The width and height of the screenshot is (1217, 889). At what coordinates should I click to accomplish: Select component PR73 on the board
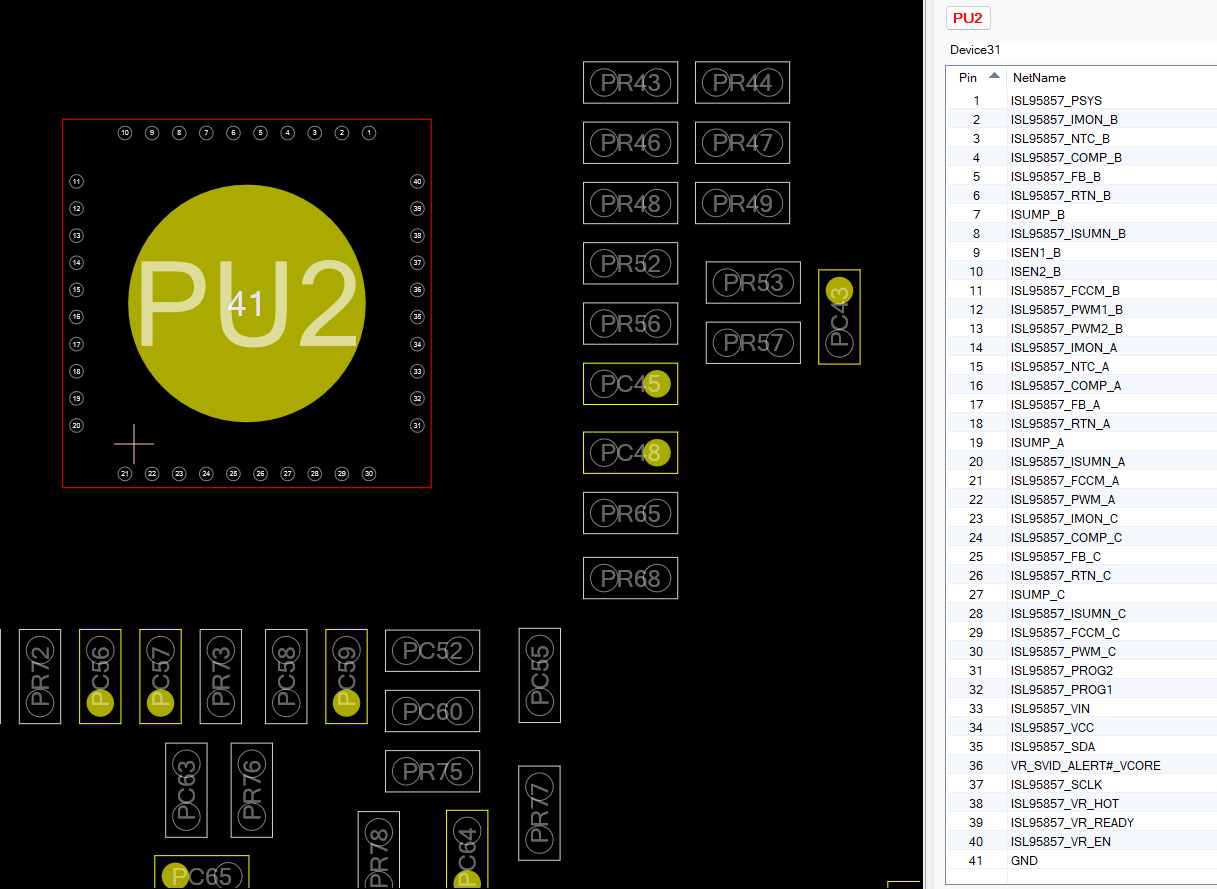221,676
